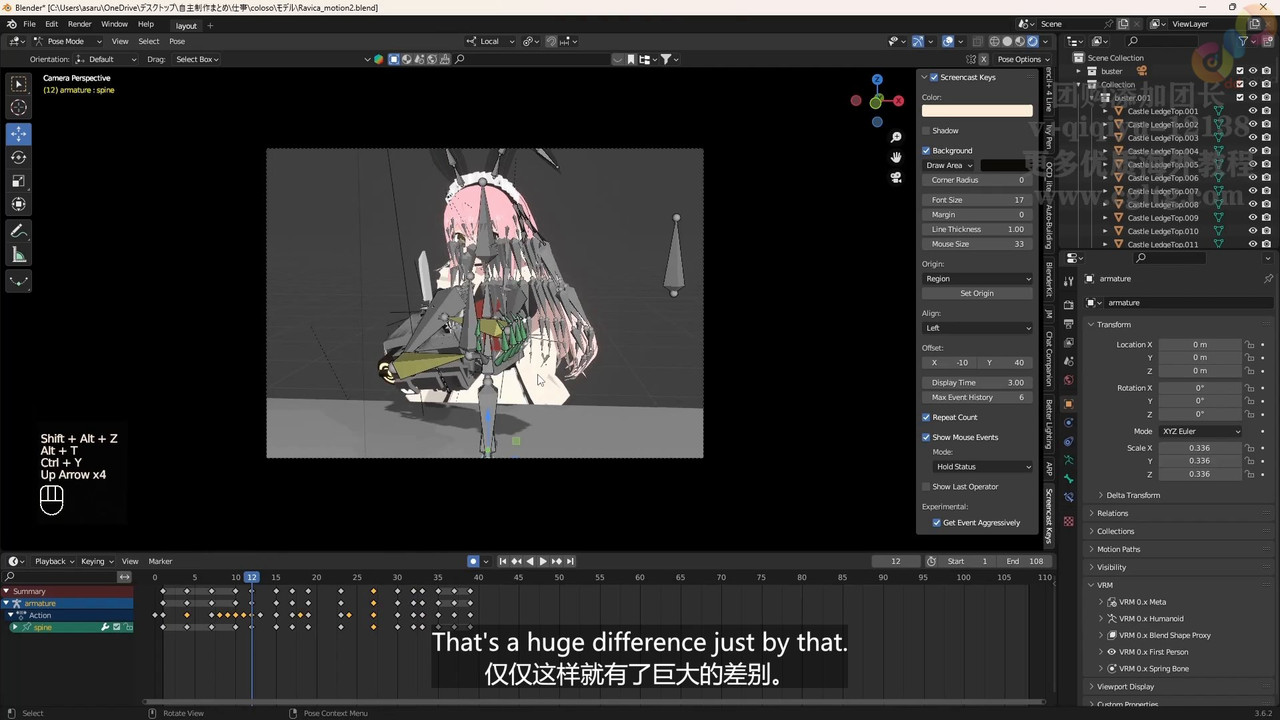Choose the Measure tool
Screen dimensions: 1280x720
[x=19, y=255]
